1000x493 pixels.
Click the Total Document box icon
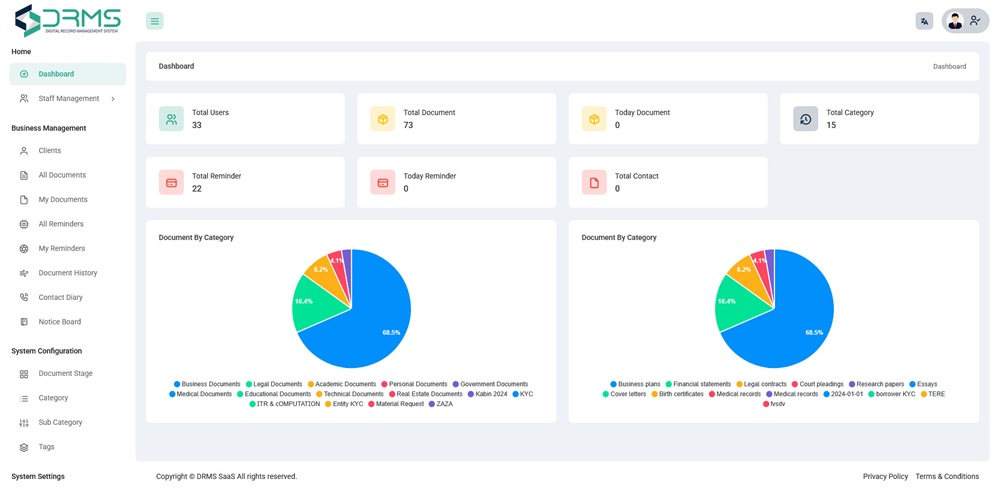(x=382, y=119)
